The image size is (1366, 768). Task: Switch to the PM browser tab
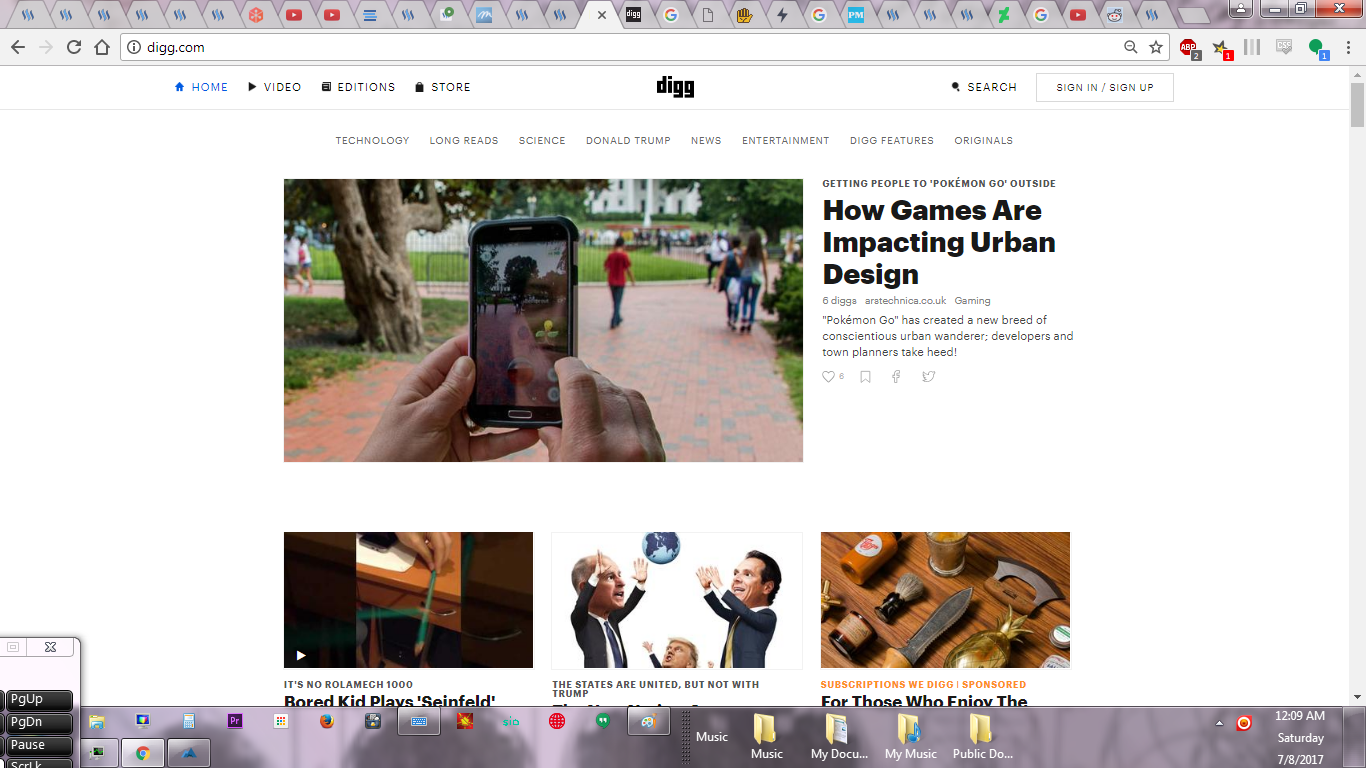pyautogui.click(x=856, y=15)
